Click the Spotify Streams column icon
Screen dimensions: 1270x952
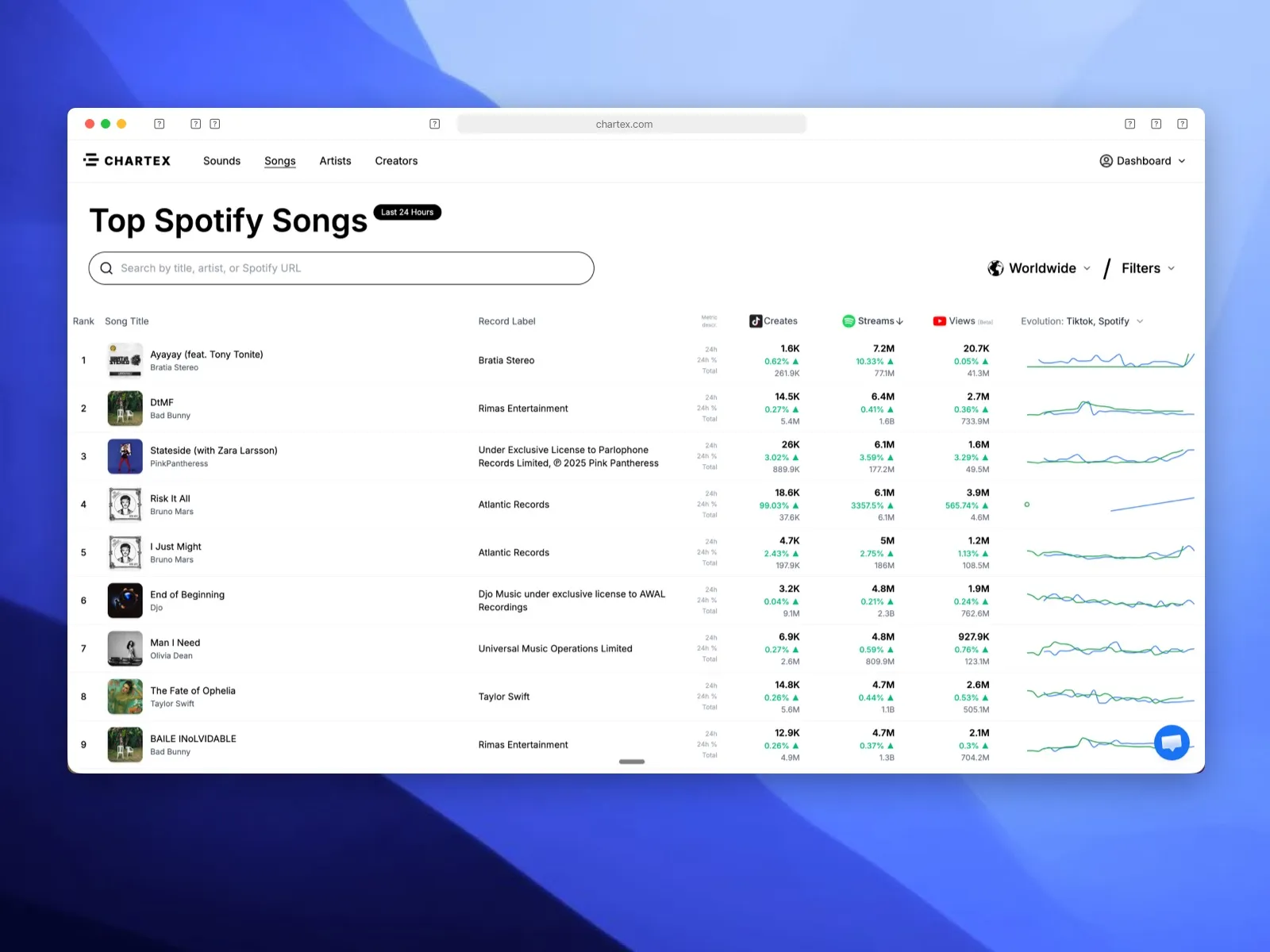point(849,321)
